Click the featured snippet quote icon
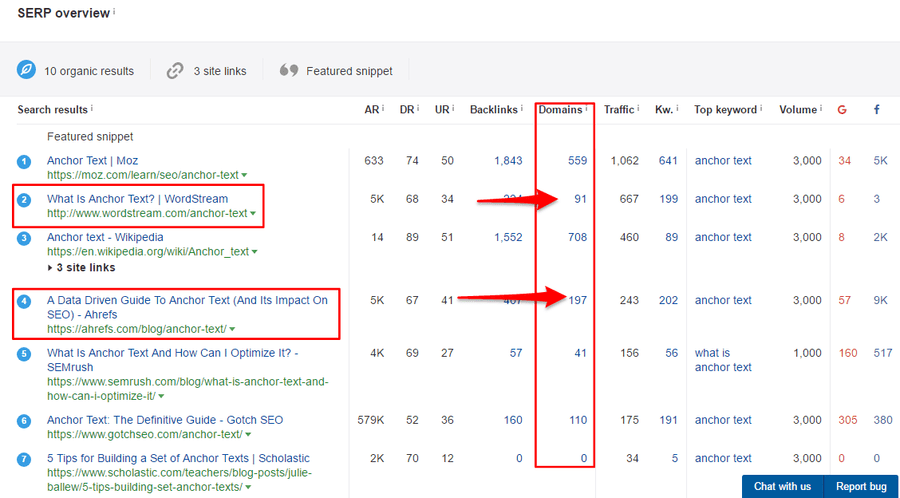The width and height of the screenshot is (900, 498). [289, 71]
